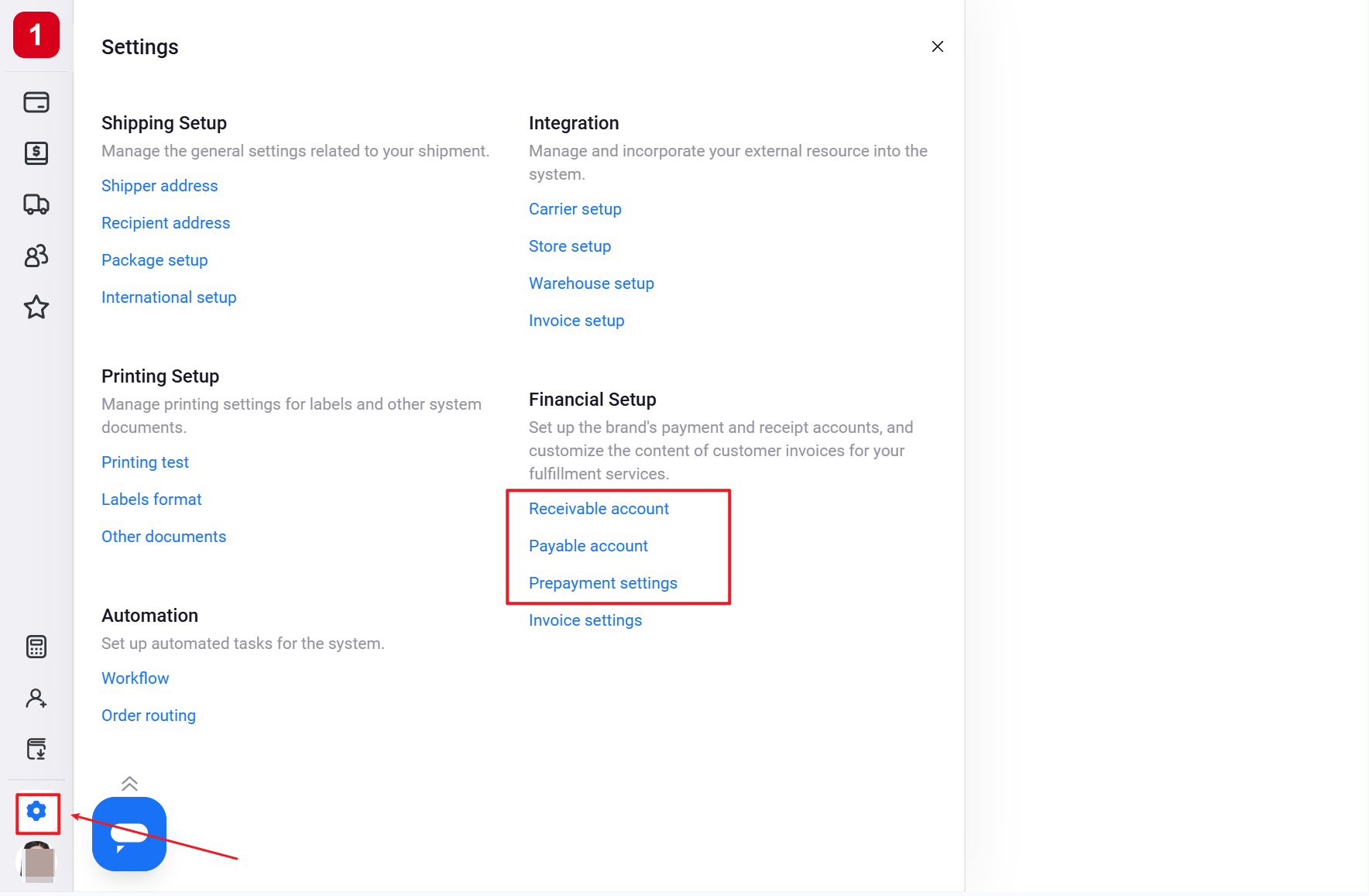Open the customers people icon
The height and width of the screenshot is (896, 1369).
tap(36, 256)
